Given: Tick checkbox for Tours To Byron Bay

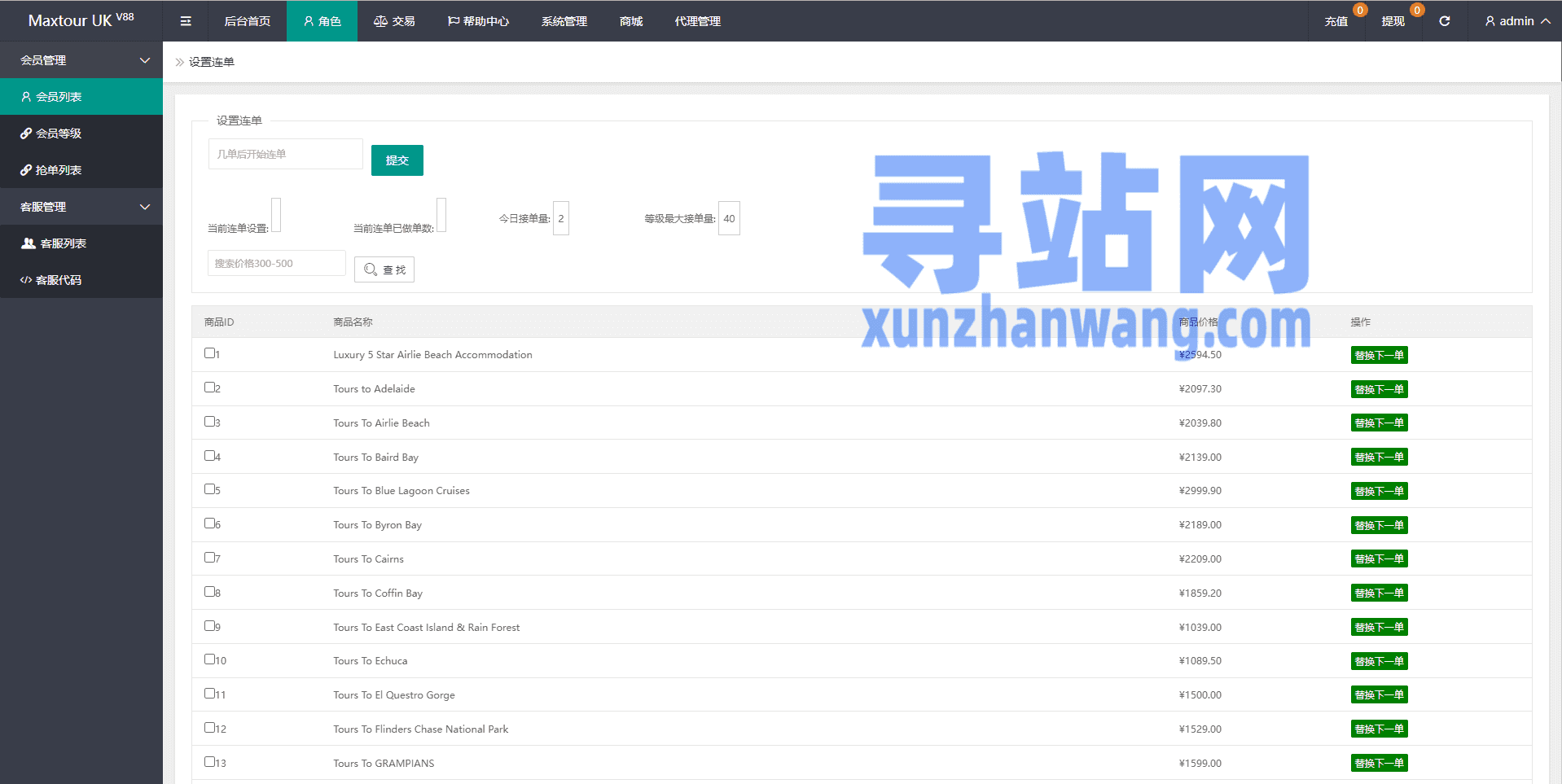Looking at the screenshot, I should pos(209,523).
